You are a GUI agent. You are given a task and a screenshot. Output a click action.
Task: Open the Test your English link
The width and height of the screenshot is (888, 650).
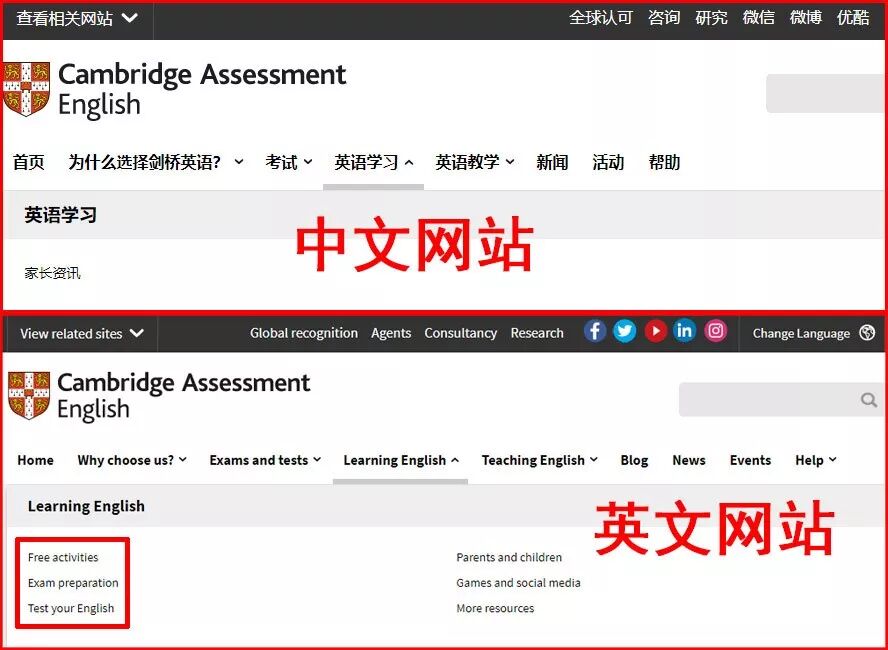tap(71, 609)
